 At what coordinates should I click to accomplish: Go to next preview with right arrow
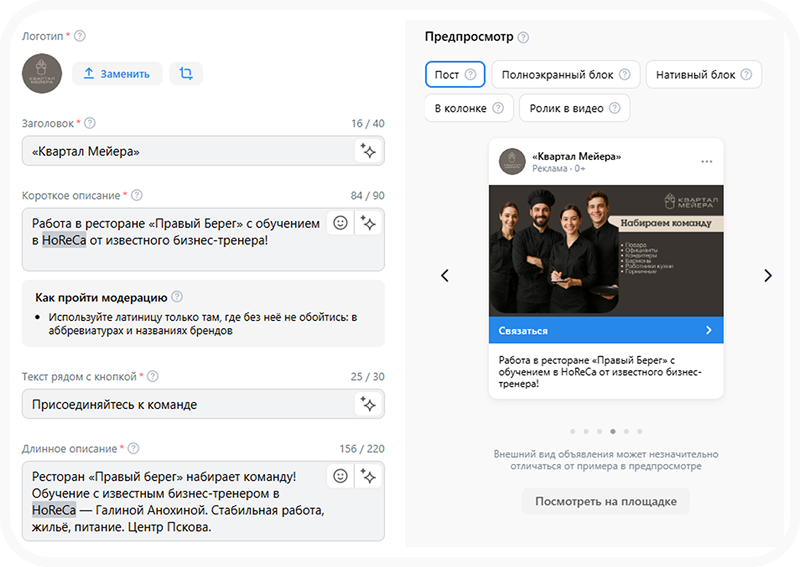(768, 276)
